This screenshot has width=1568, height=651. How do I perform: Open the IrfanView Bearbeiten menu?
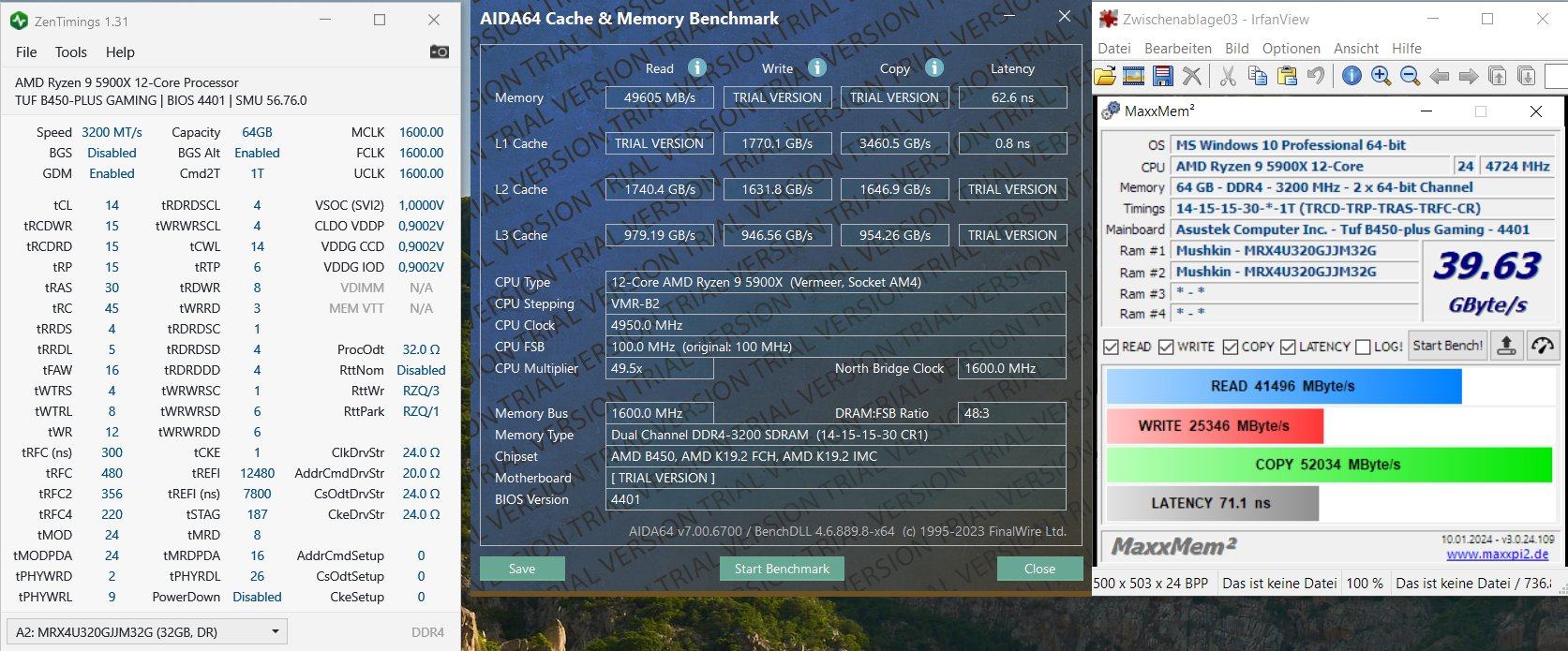1178,49
